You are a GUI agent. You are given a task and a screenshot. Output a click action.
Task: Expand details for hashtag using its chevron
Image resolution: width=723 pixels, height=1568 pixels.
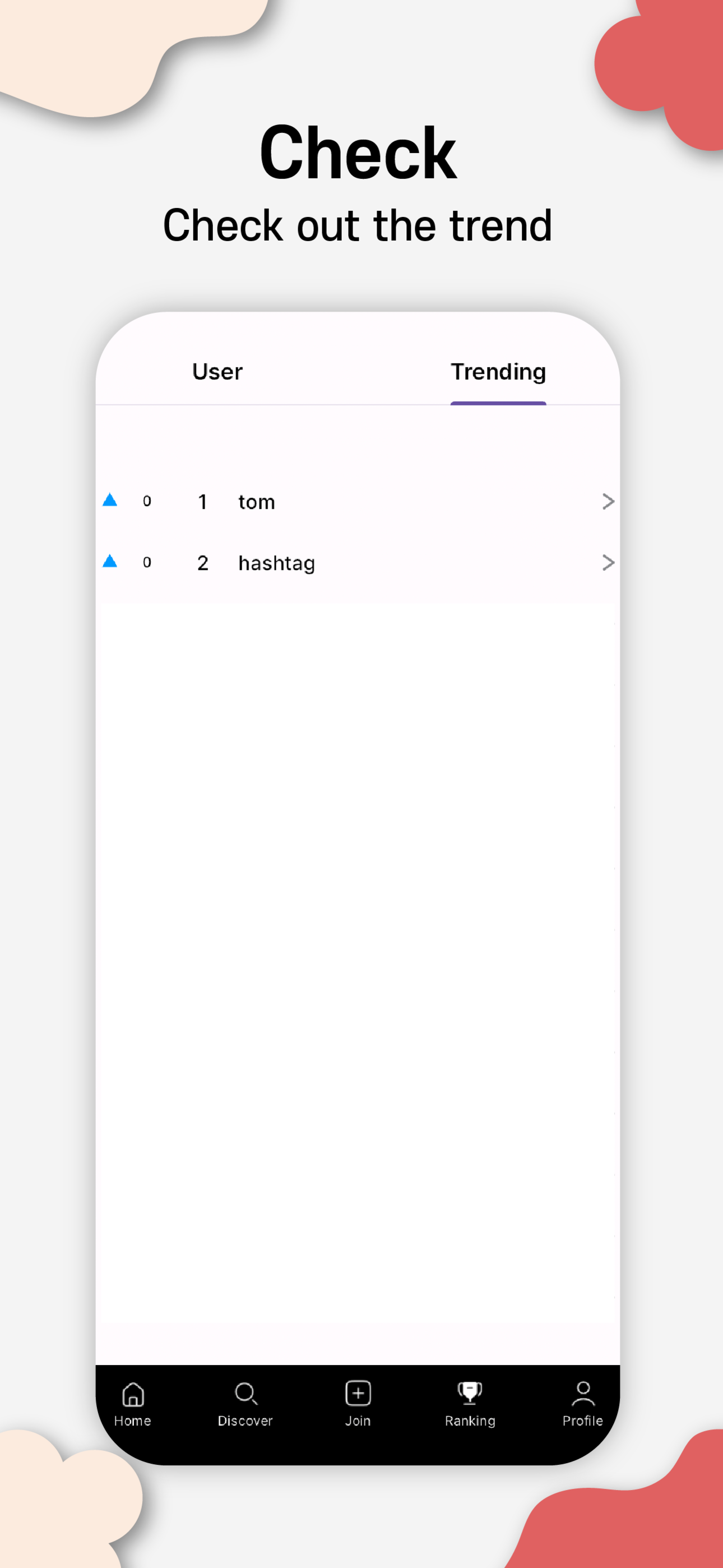pyautogui.click(x=608, y=562)
